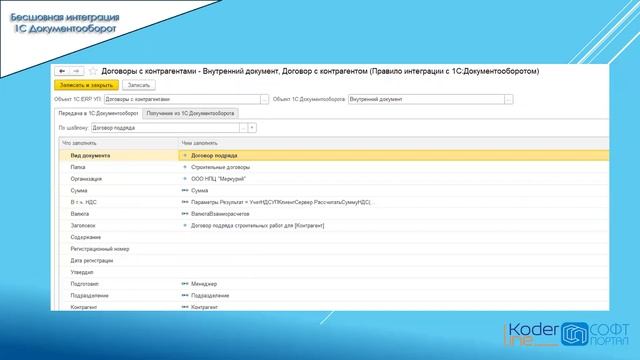The height and width of the screenshot is (360, 640).
Task: Click 'ВалютаВзаиморасчетов' value
Action: (220, 214)
